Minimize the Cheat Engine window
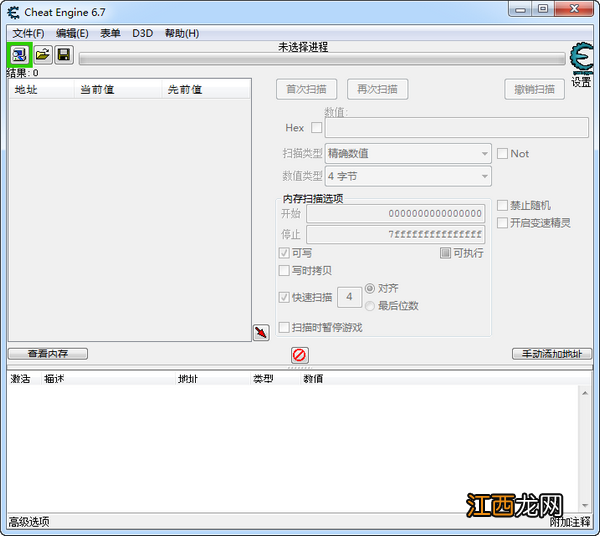This screenshot has height=536, width=600. click(520, 9)
